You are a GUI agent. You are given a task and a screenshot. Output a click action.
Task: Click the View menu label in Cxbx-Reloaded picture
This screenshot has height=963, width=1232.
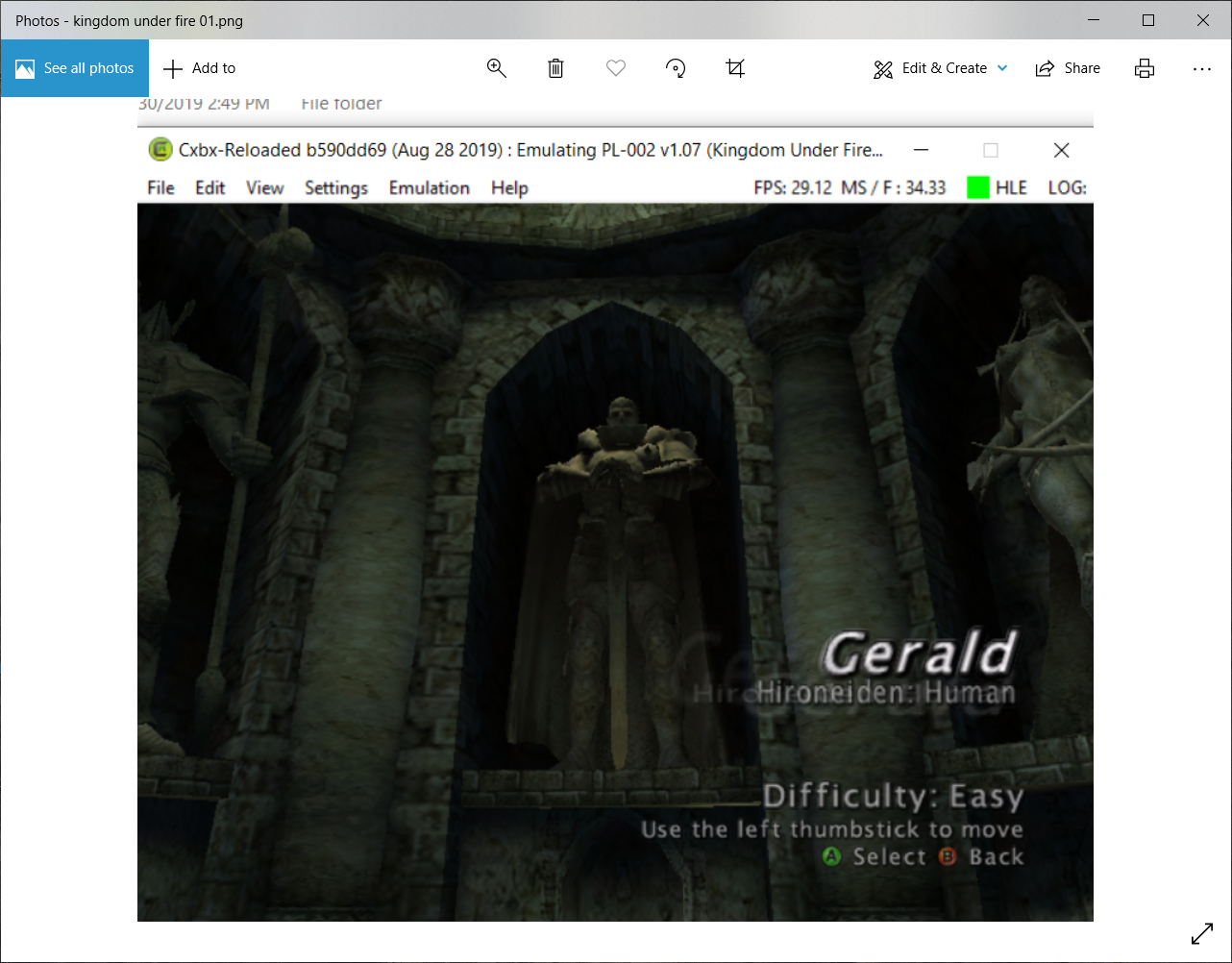(264, 187)
